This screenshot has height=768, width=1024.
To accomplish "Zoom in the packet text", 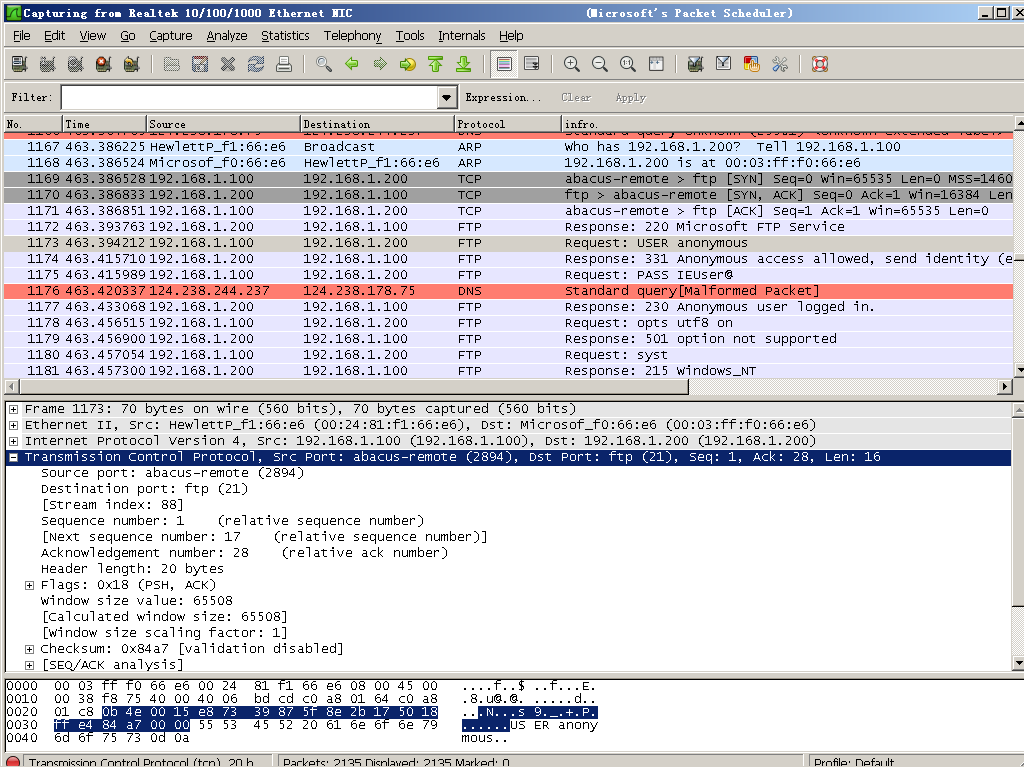I will pos(572,64).
